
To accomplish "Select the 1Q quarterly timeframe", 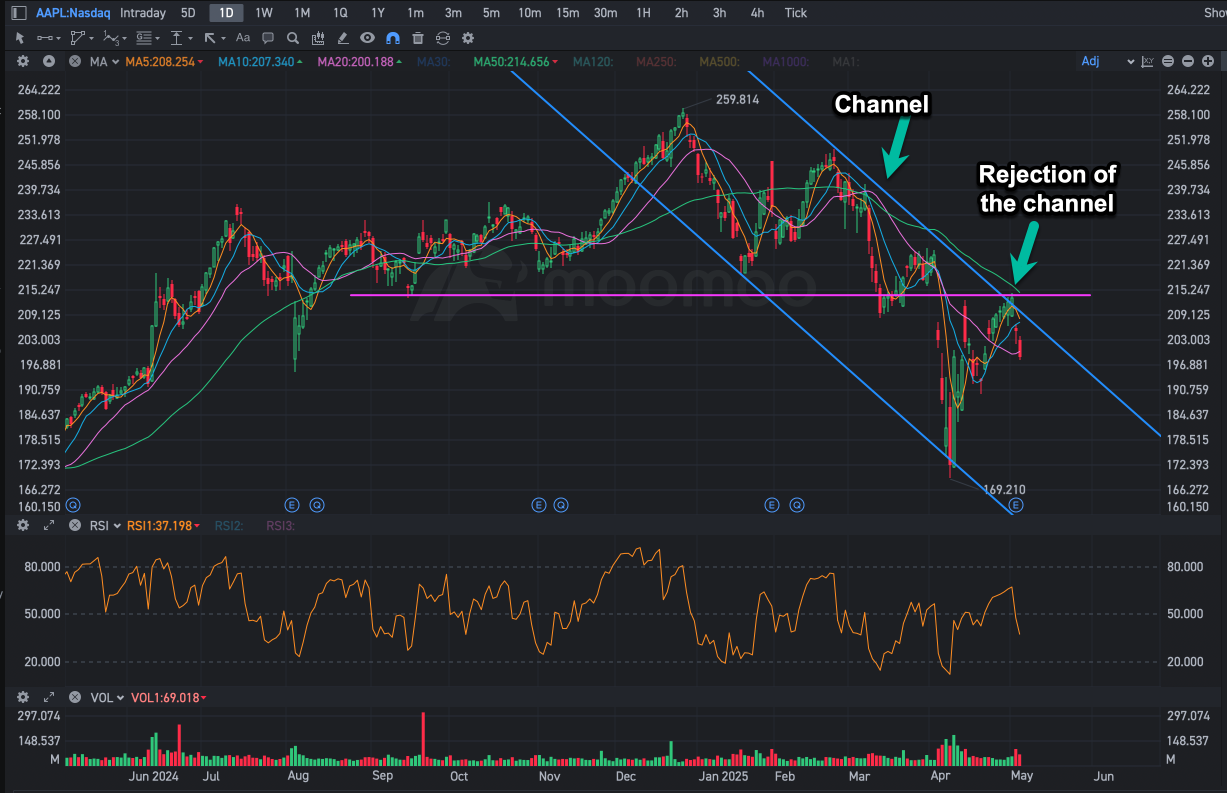I will [x=340, y=13].
